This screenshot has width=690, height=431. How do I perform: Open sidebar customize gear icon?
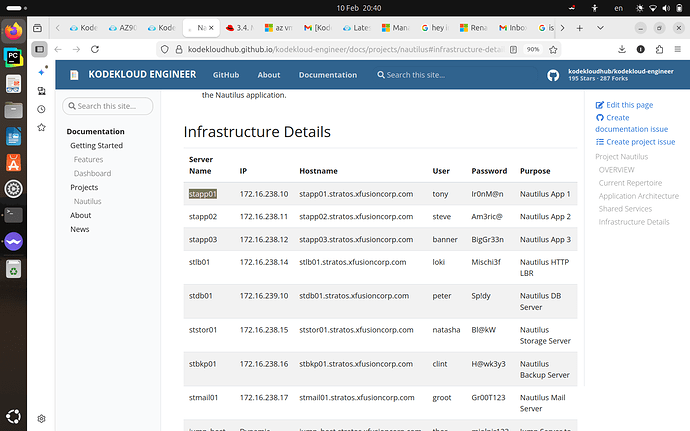41,419
